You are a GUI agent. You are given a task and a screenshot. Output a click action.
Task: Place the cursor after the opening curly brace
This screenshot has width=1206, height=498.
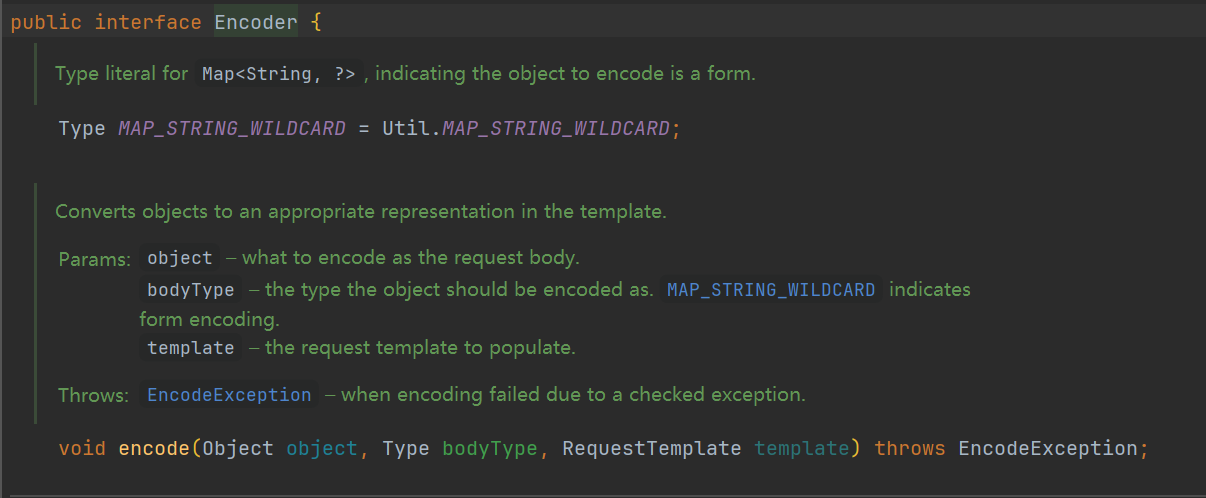click(x=324, y=22)
